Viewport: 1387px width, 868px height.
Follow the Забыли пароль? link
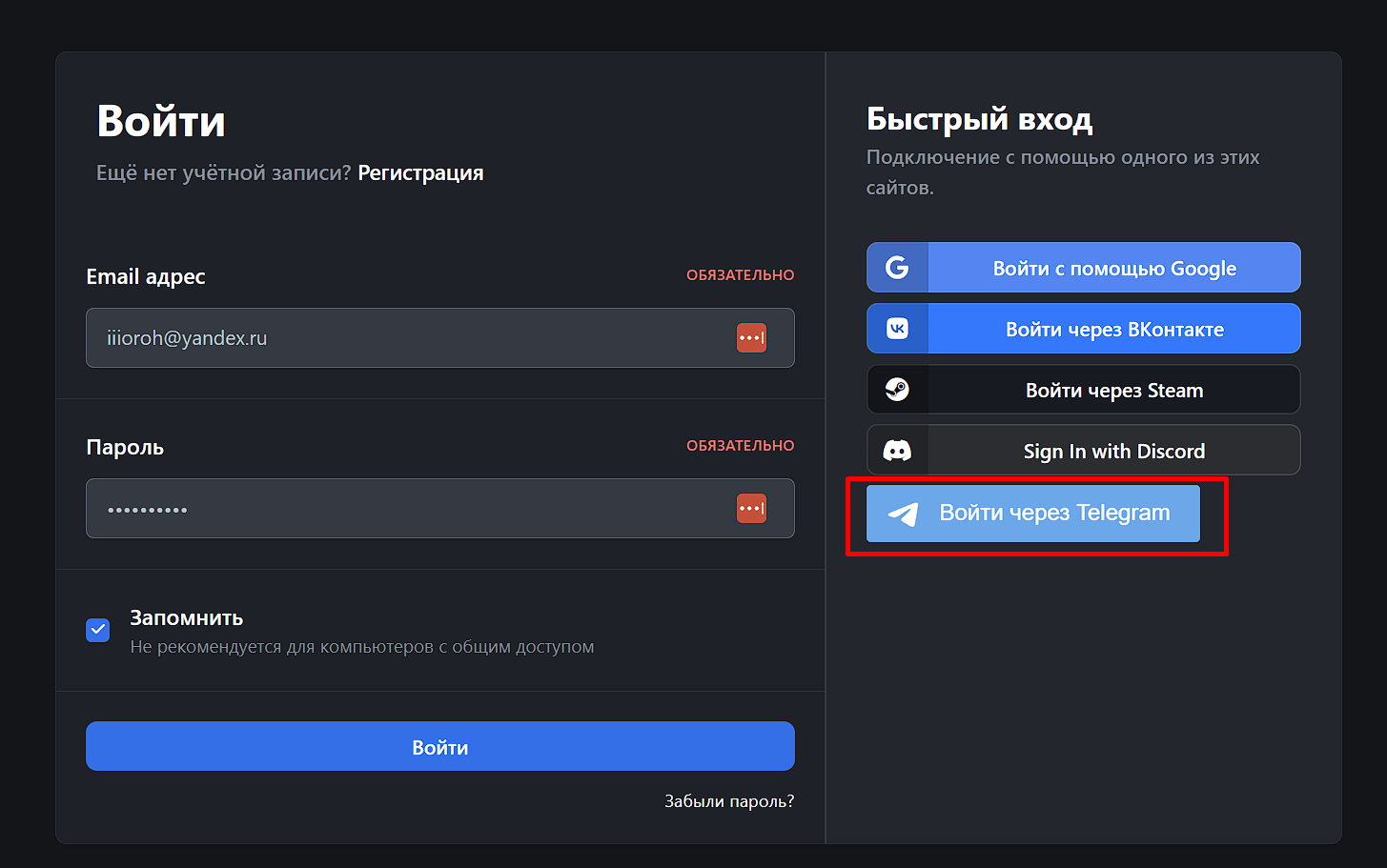click(x=729, y=801)
